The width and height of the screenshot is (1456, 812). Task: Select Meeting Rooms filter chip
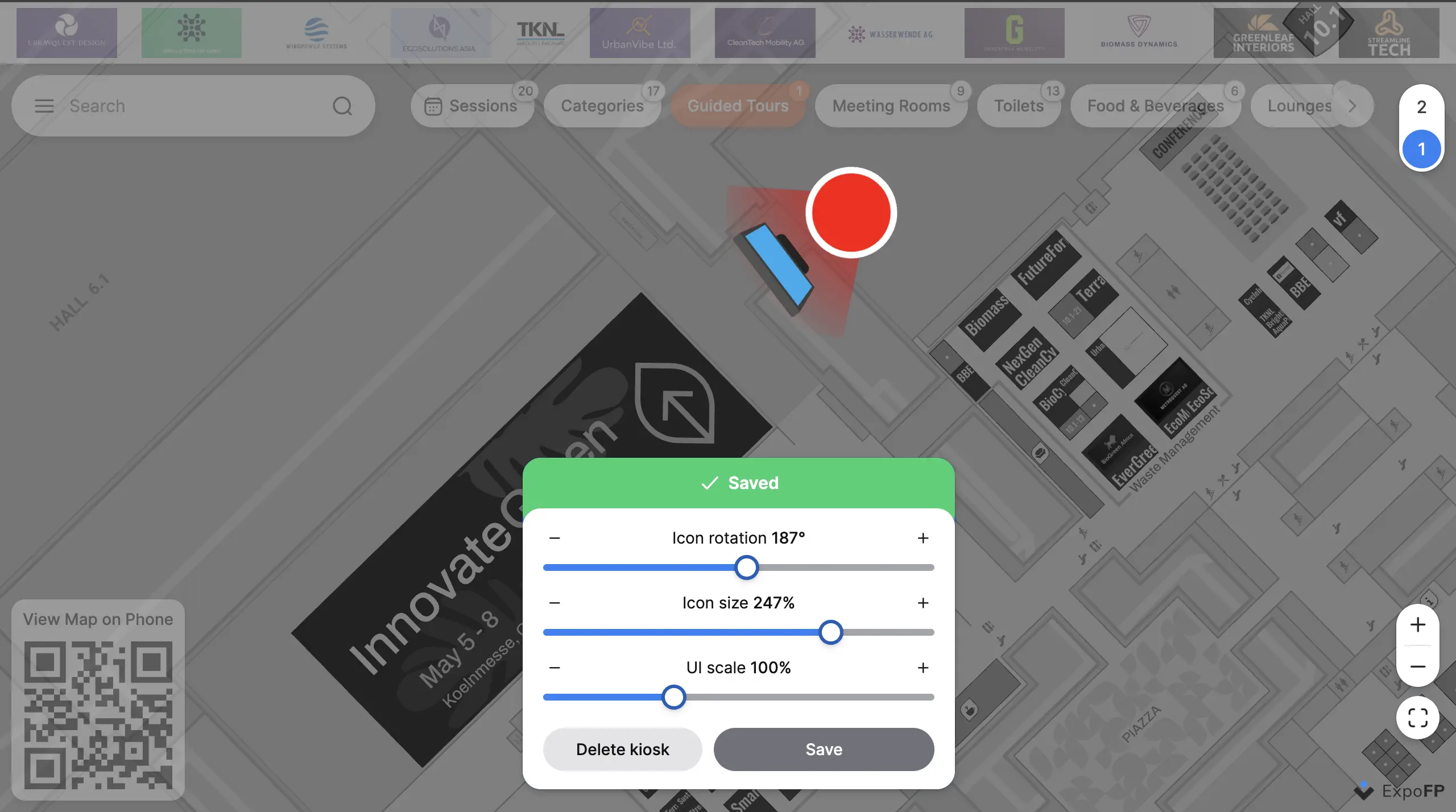pos(891,106)
